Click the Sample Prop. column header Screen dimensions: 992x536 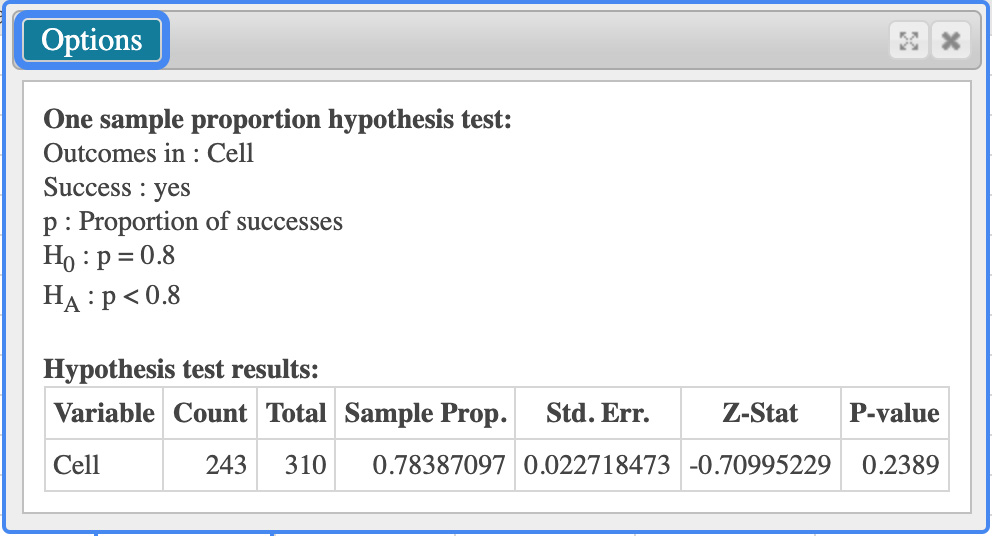pyautogui.click(x=425, y=413)
